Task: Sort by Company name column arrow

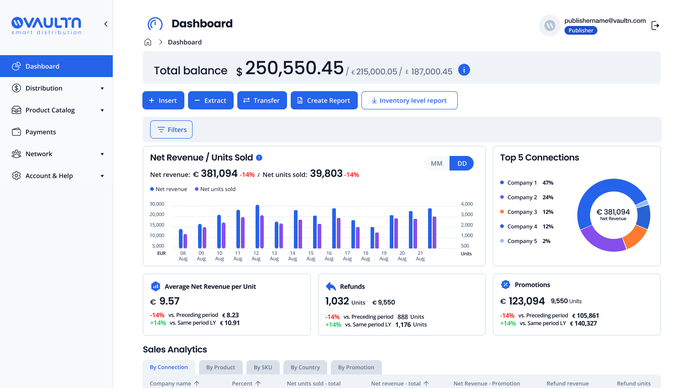Action: pyautogui.click(x=197, y=384)
